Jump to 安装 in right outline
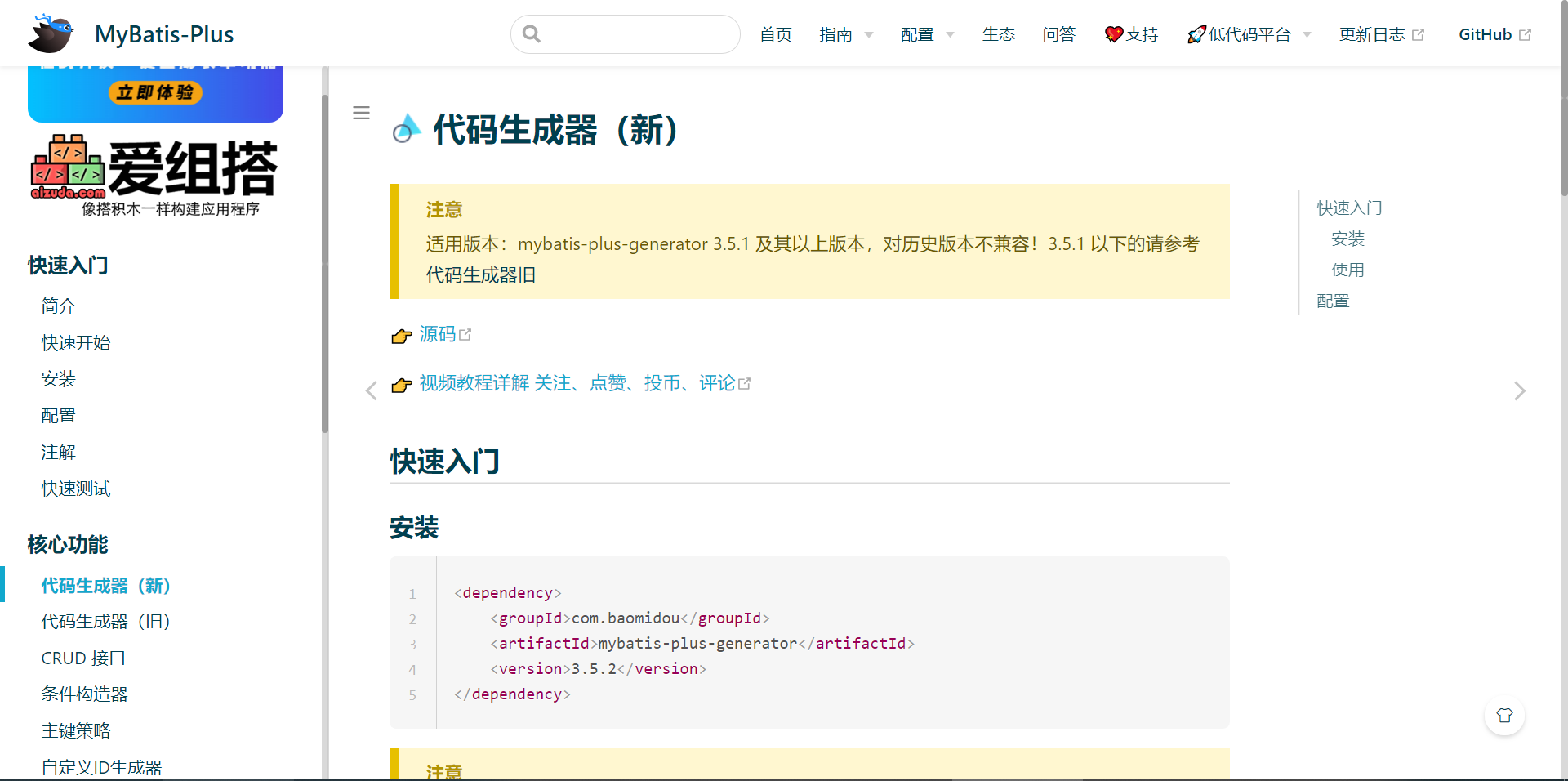Viewport: 1568px width, 781px height. tap(1347, 239)
